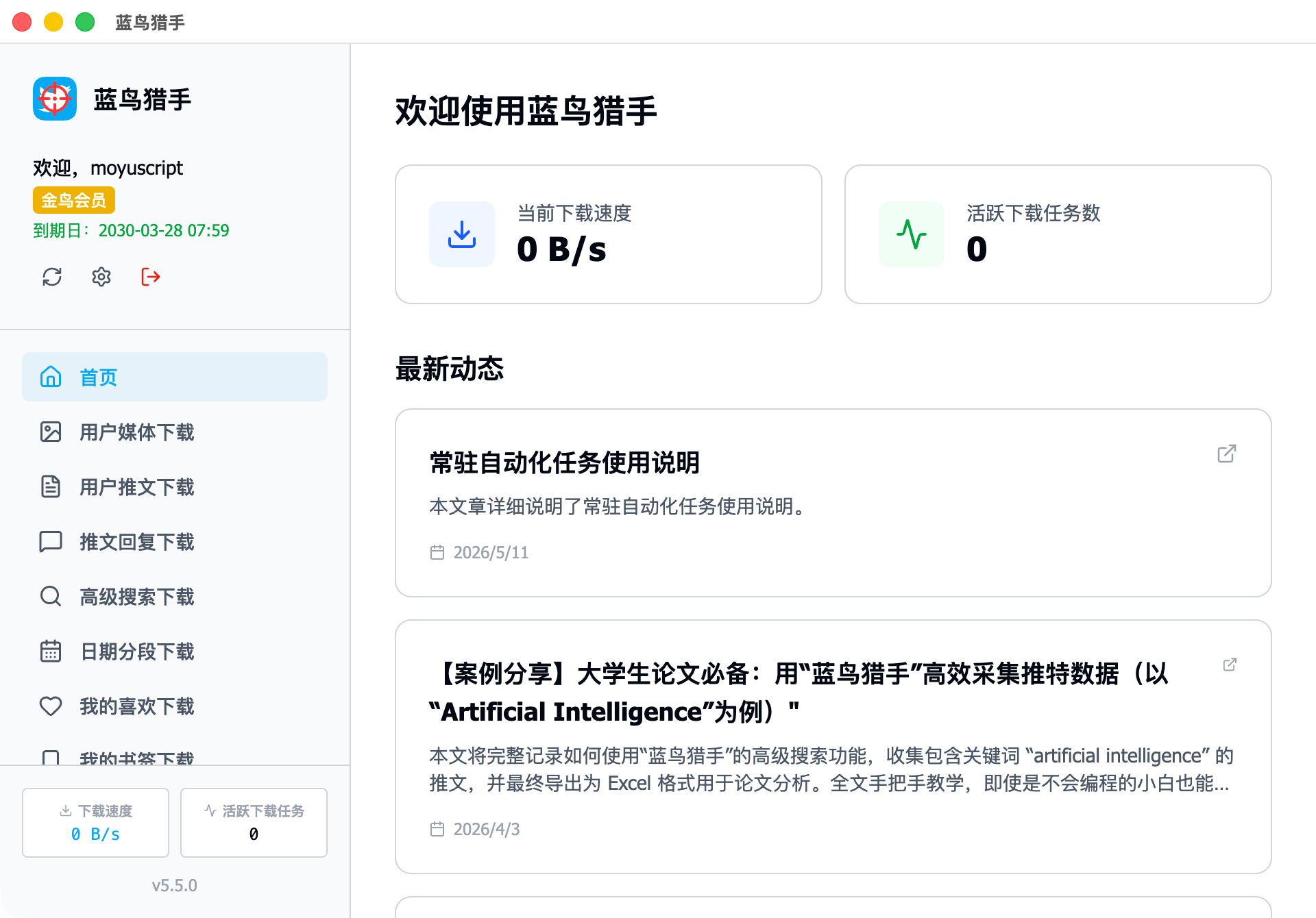The height and width of the screenshot is (918, 1316).
Task: Click the 蓝鸟猎手 name beside the sidebar logo
Action: [143, 99]
